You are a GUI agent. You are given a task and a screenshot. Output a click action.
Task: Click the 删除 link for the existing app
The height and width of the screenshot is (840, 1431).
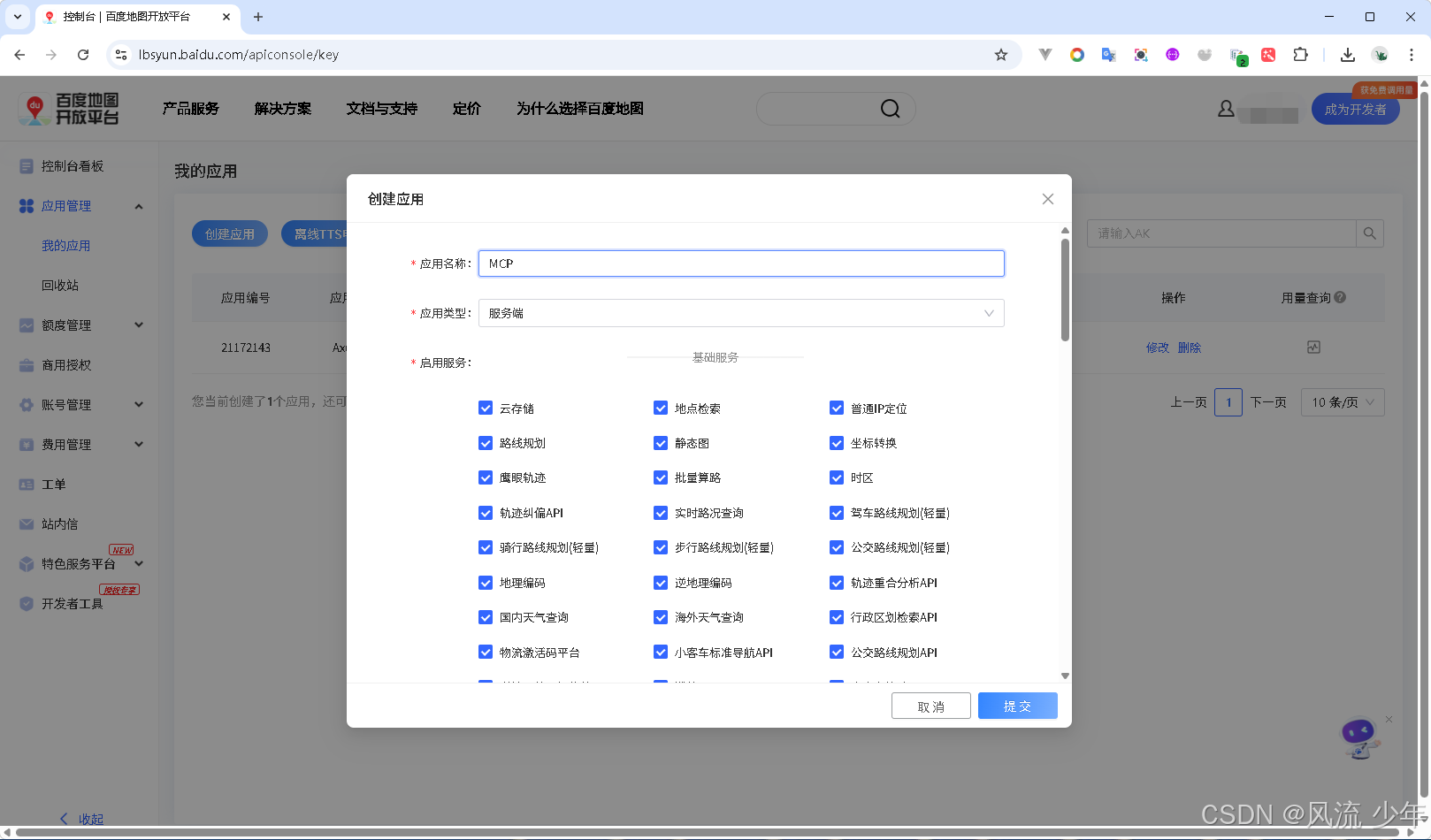pos(1190,347)
